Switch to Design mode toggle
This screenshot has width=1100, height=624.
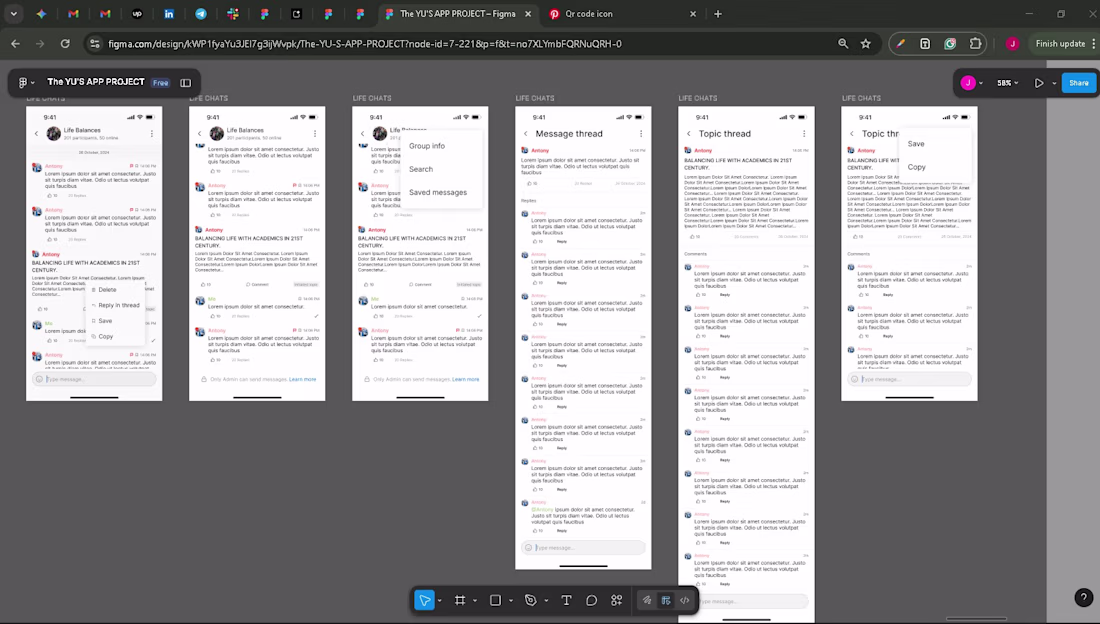666,600
